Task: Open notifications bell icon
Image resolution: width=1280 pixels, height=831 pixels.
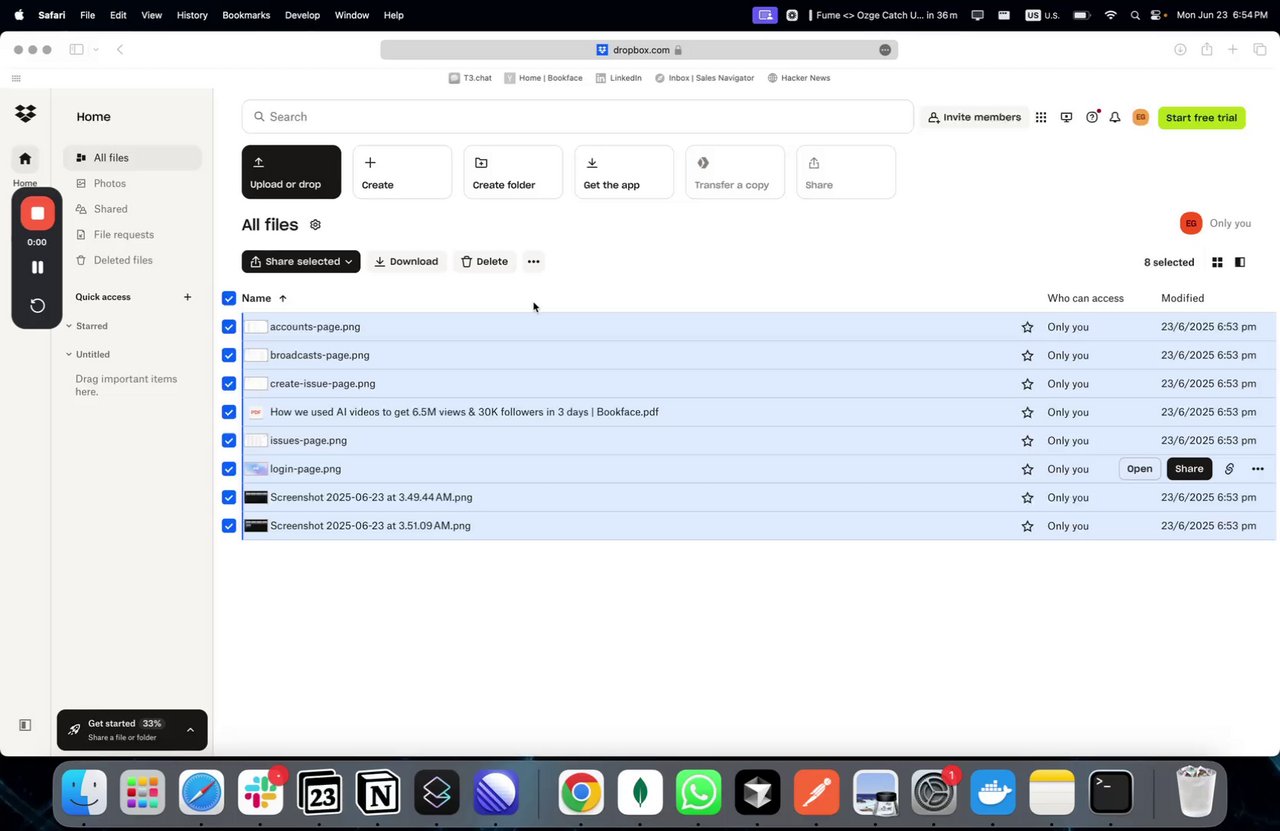Action: pos(1115,117)
